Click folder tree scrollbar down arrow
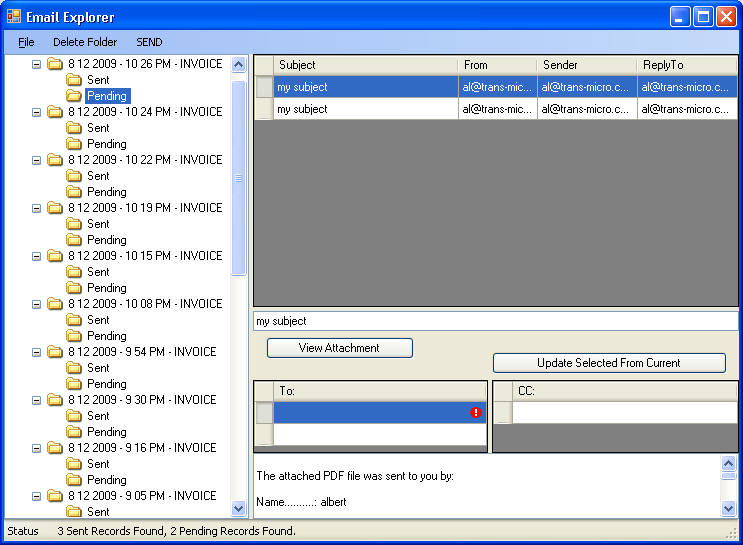Screen dimensions: 743x545 pyautogui.click(x=238, y=509)
